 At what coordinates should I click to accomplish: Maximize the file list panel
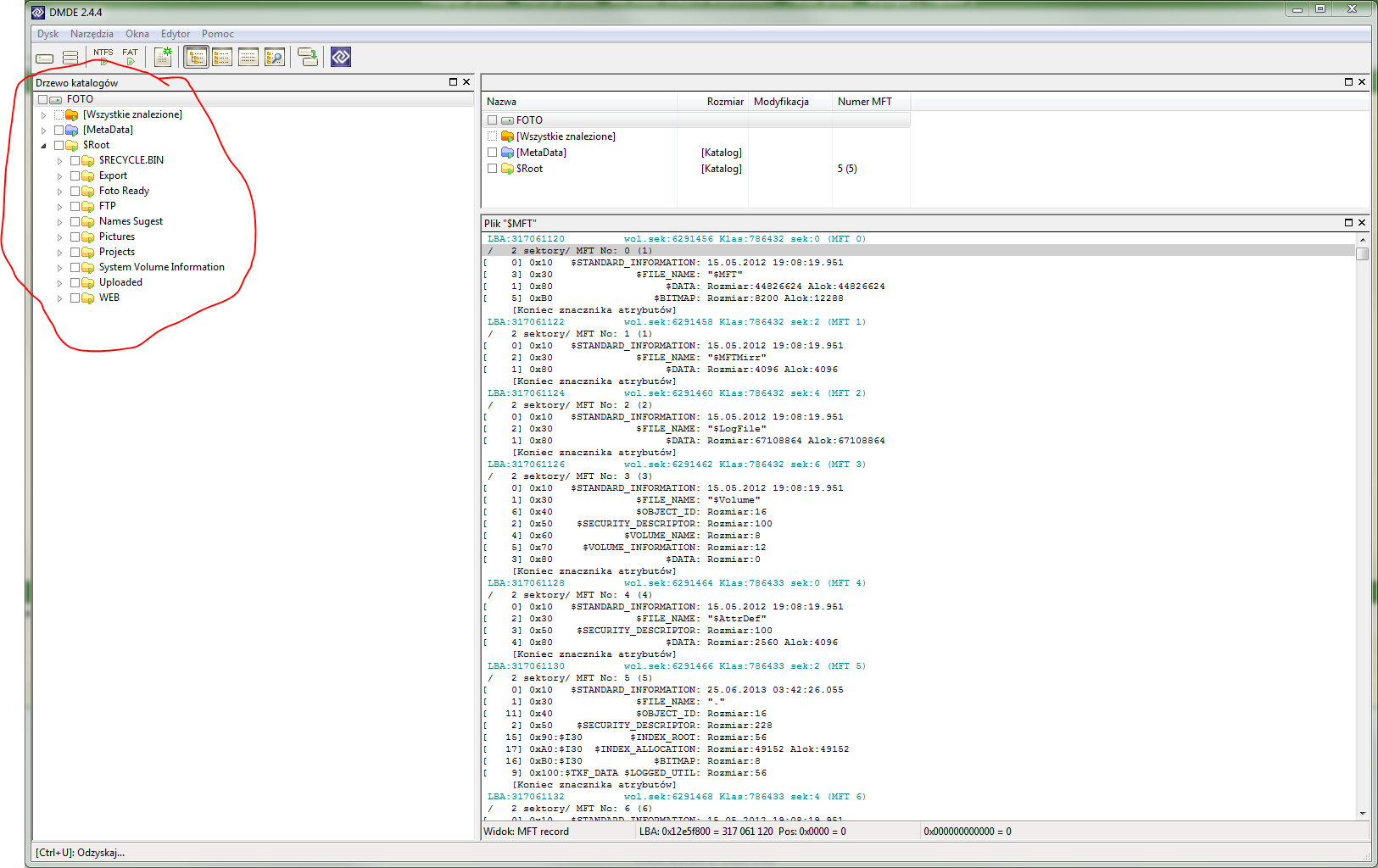pos(1348,82)
